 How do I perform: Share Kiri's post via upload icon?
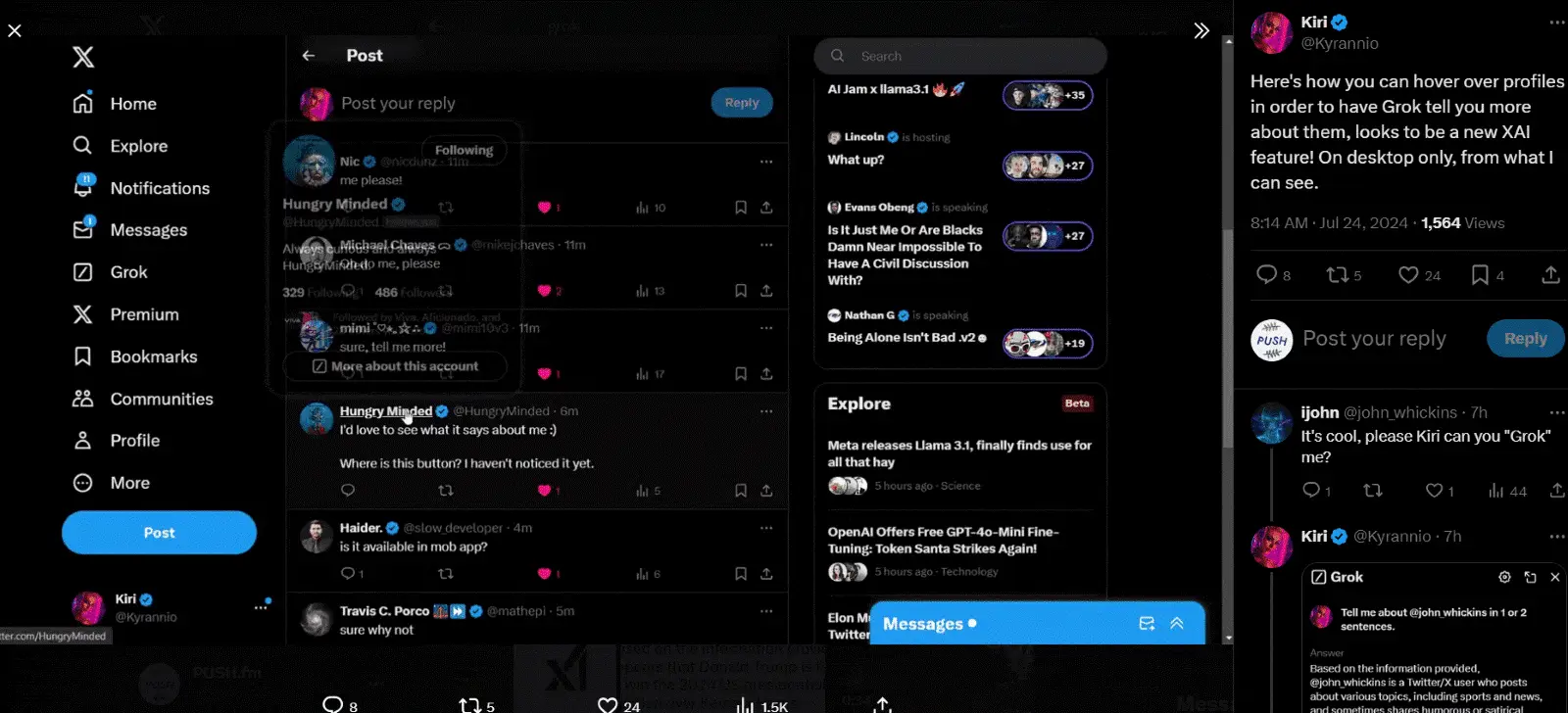pos(1550,276)
